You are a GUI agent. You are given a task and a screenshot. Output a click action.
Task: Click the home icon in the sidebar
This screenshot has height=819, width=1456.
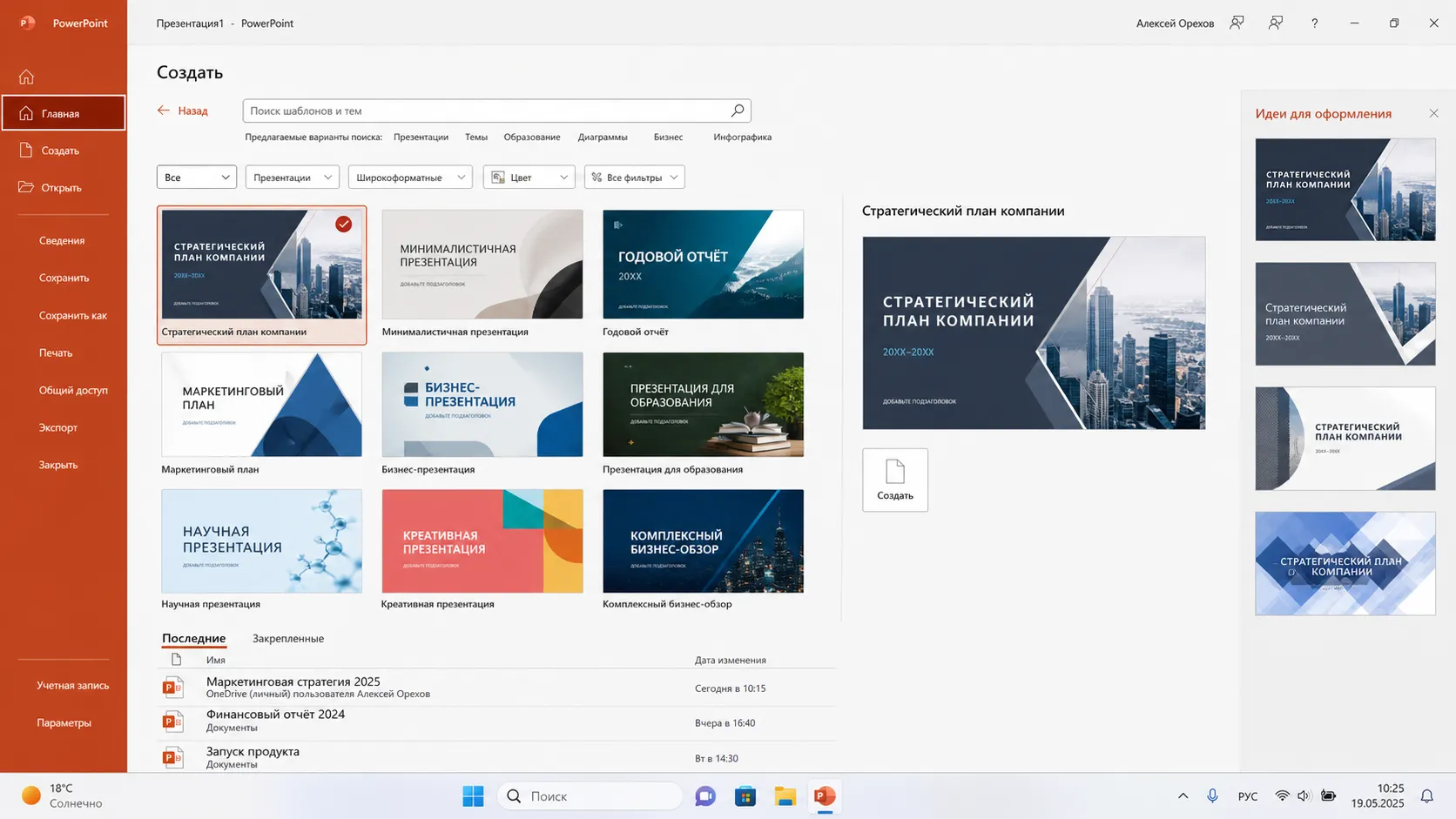point(26,77)
